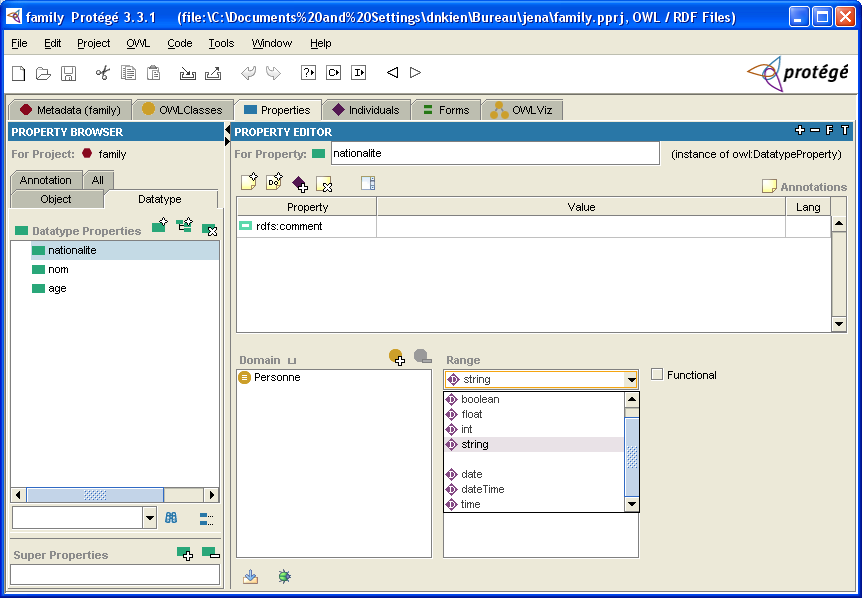Click the 'C' classify toolbar icon
Viewport: 862px width, 598px height.
(334, 73)
